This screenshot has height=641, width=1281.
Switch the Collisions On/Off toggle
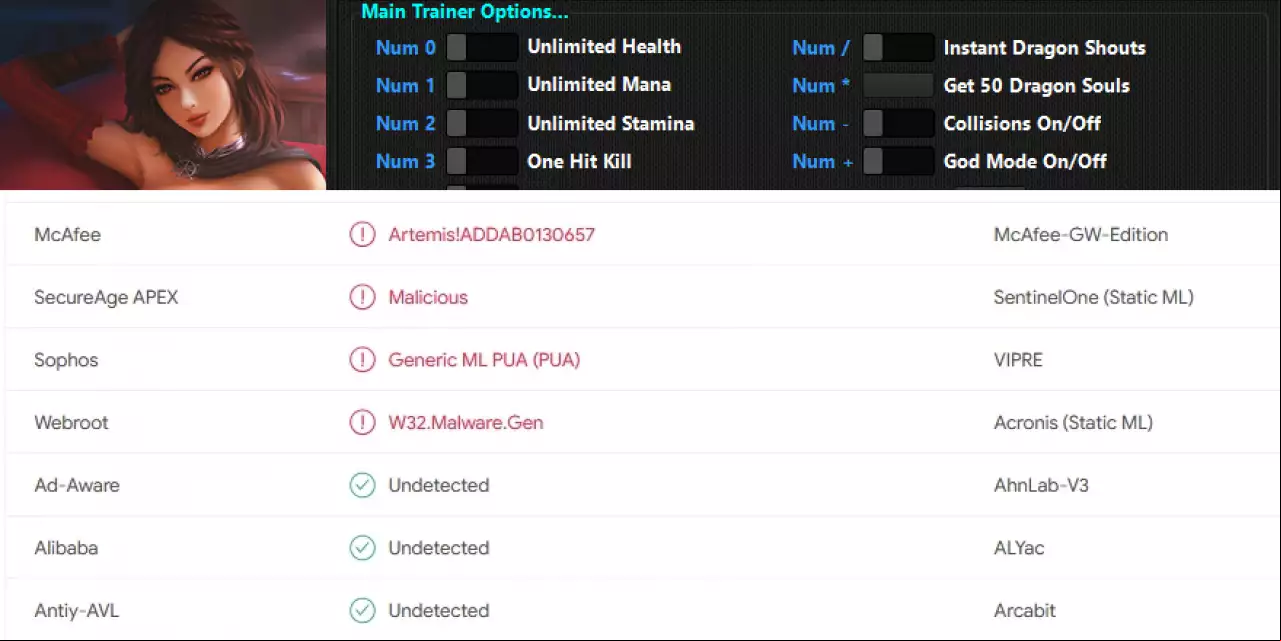point(898,123)
